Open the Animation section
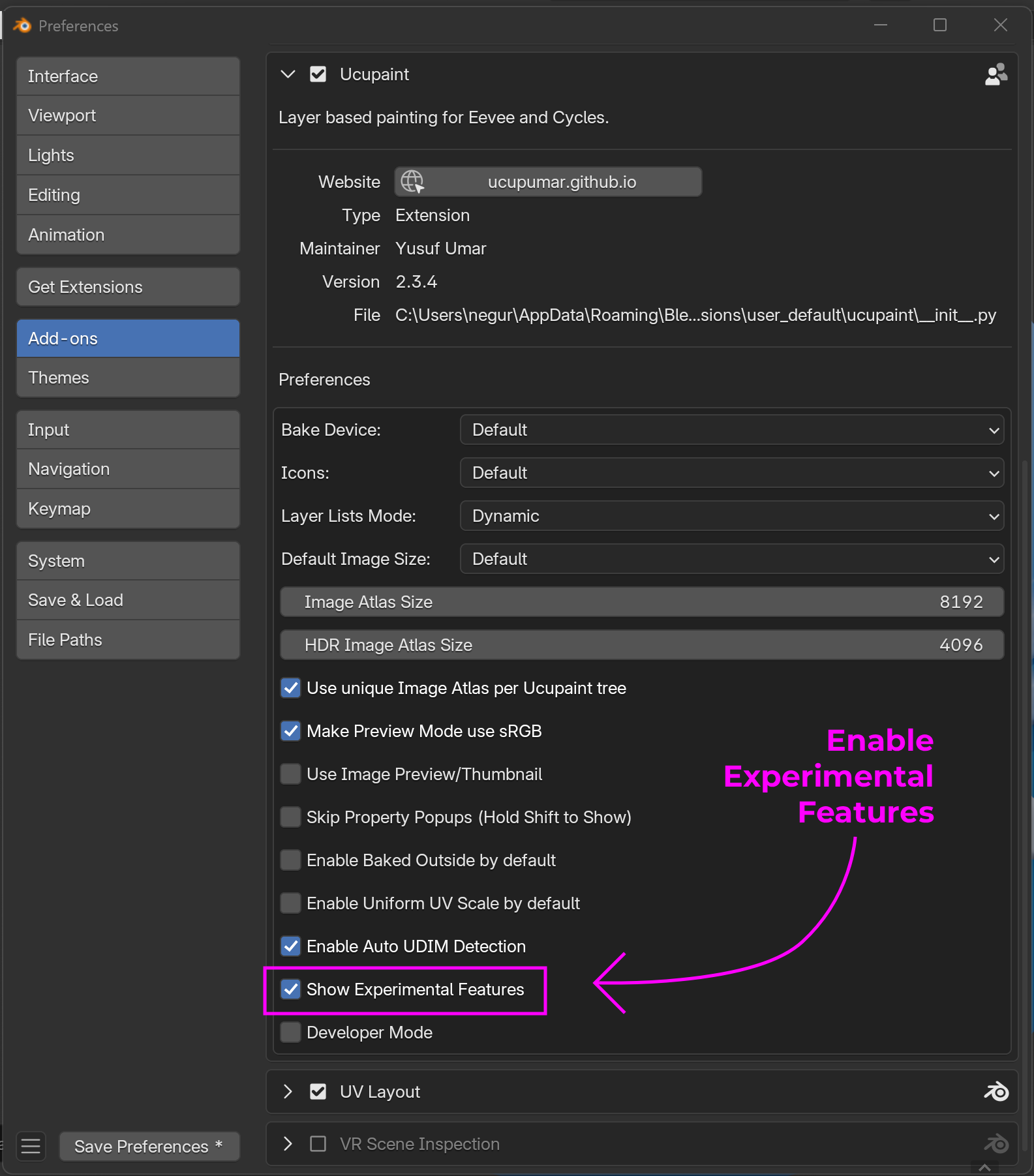The height and width of the screenshot is (1176, 1034). 128,235
